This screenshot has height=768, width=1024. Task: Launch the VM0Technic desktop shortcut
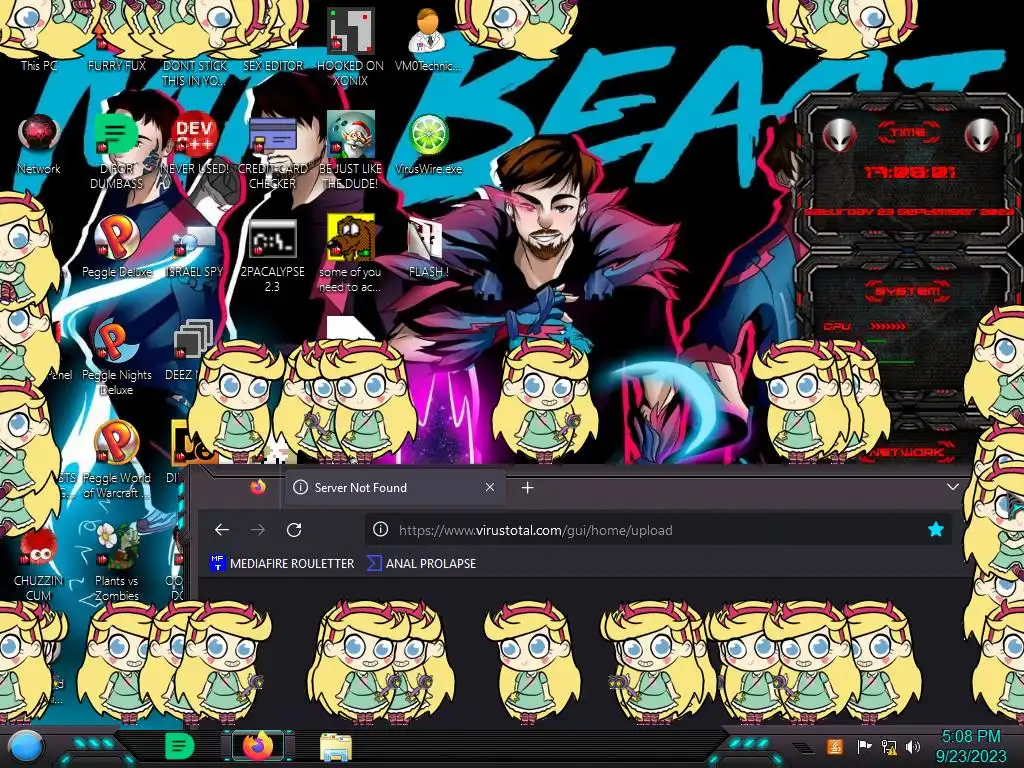pyautogui.click(x=428, y=39)
